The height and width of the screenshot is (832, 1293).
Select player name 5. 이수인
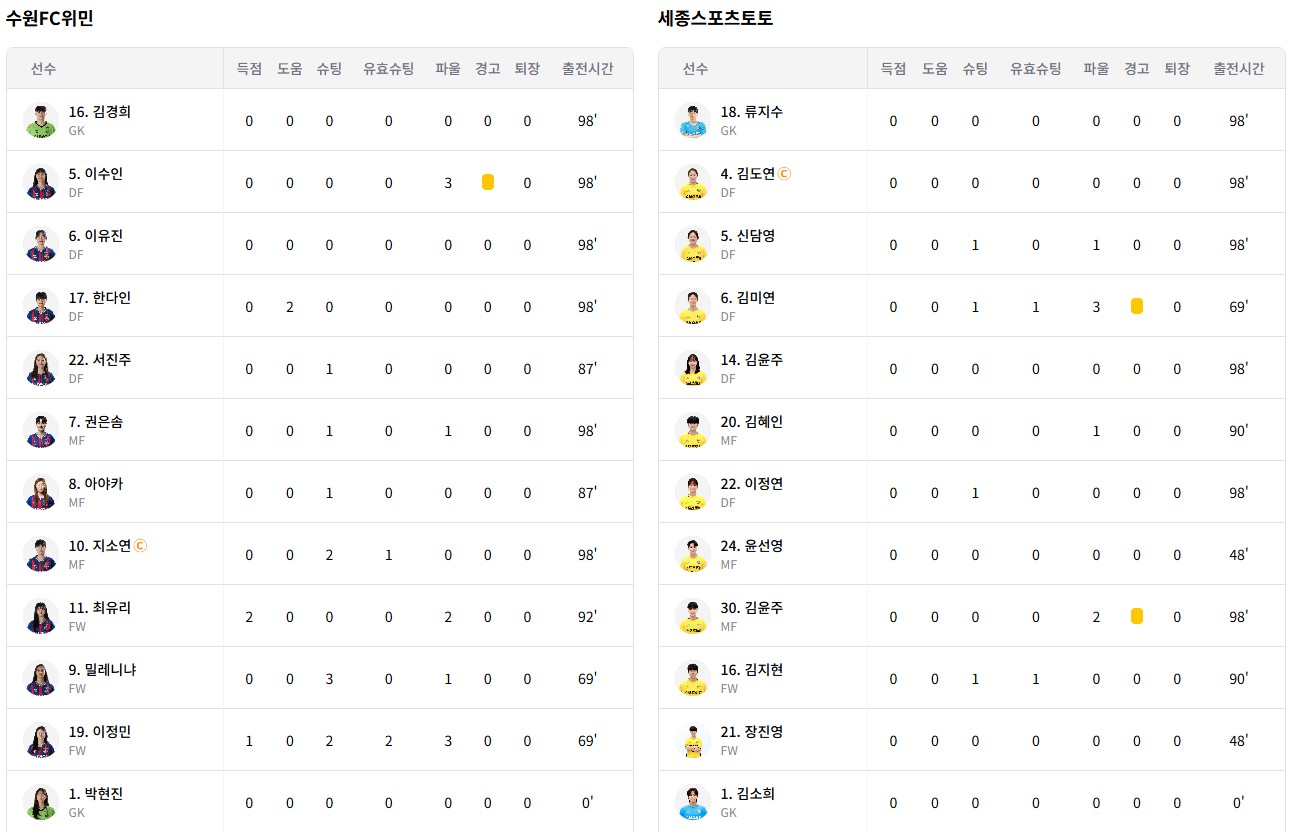coord(96,174)
